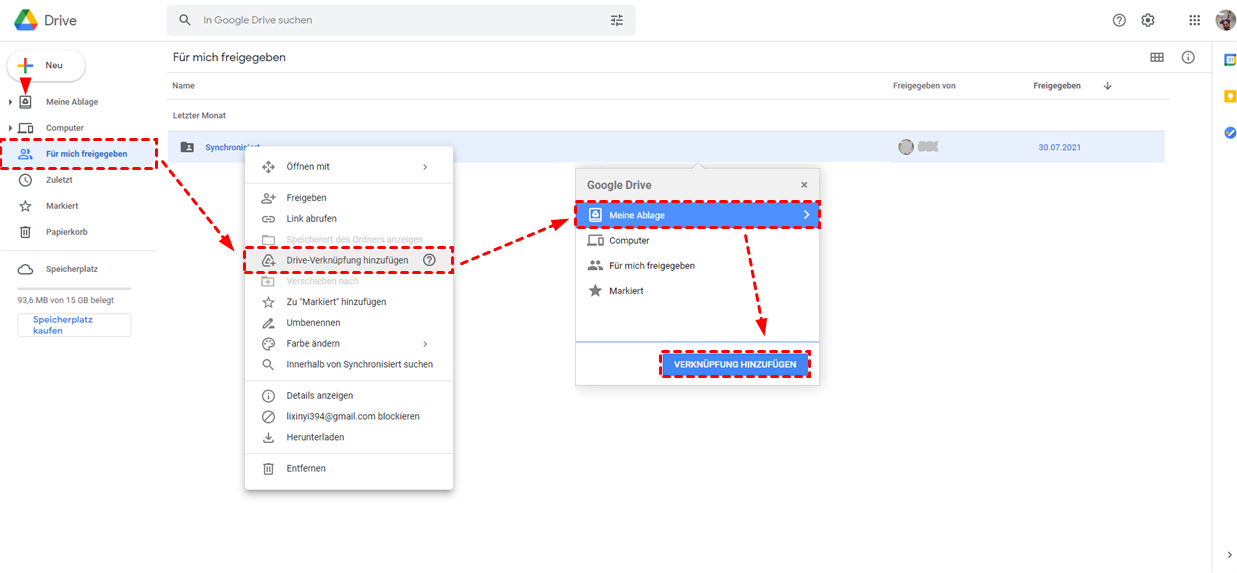The image size is (1237, 573).
Task: Expand the Computer tree arrow
Action: click(x=10, y=128)
